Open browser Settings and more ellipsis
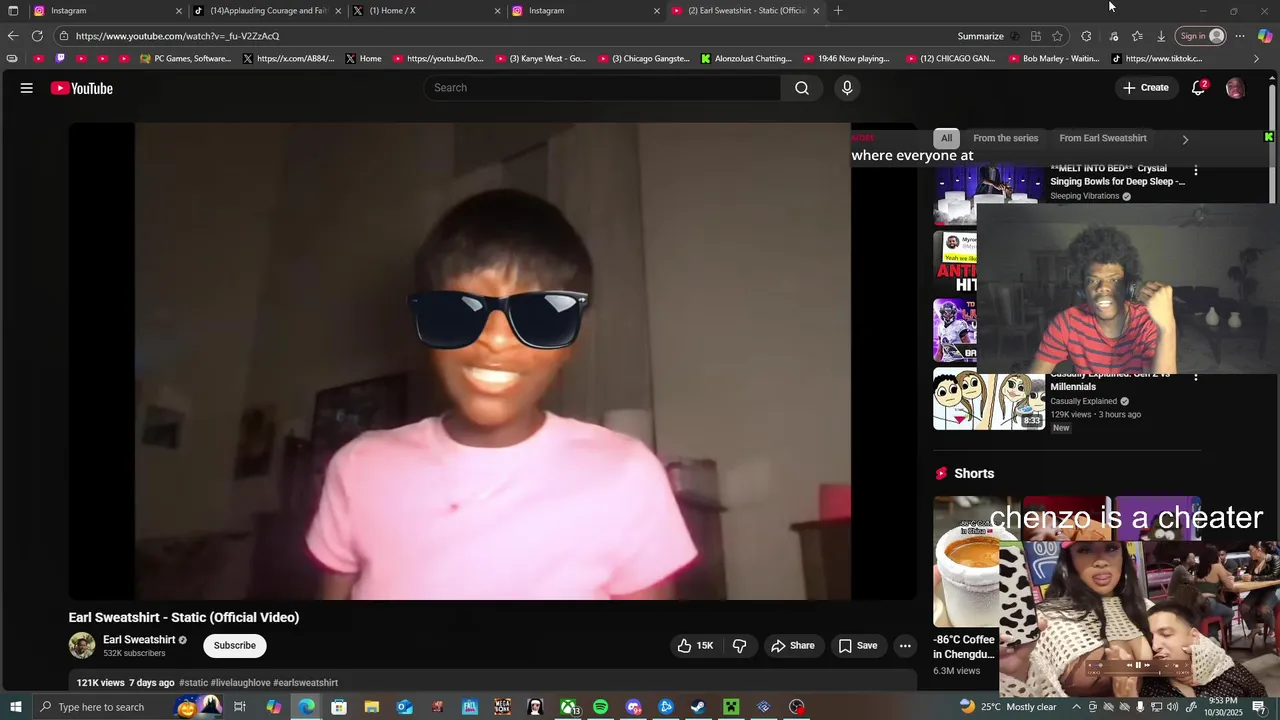1280x720 pixels. click(x=1240, y=36)
